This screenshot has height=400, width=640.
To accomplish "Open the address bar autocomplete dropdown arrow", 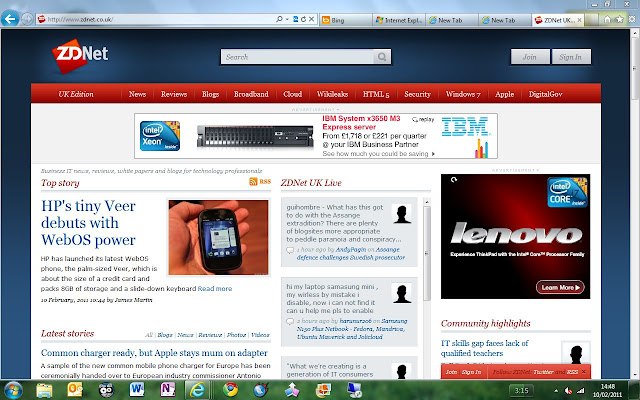I will pos(287,19).
